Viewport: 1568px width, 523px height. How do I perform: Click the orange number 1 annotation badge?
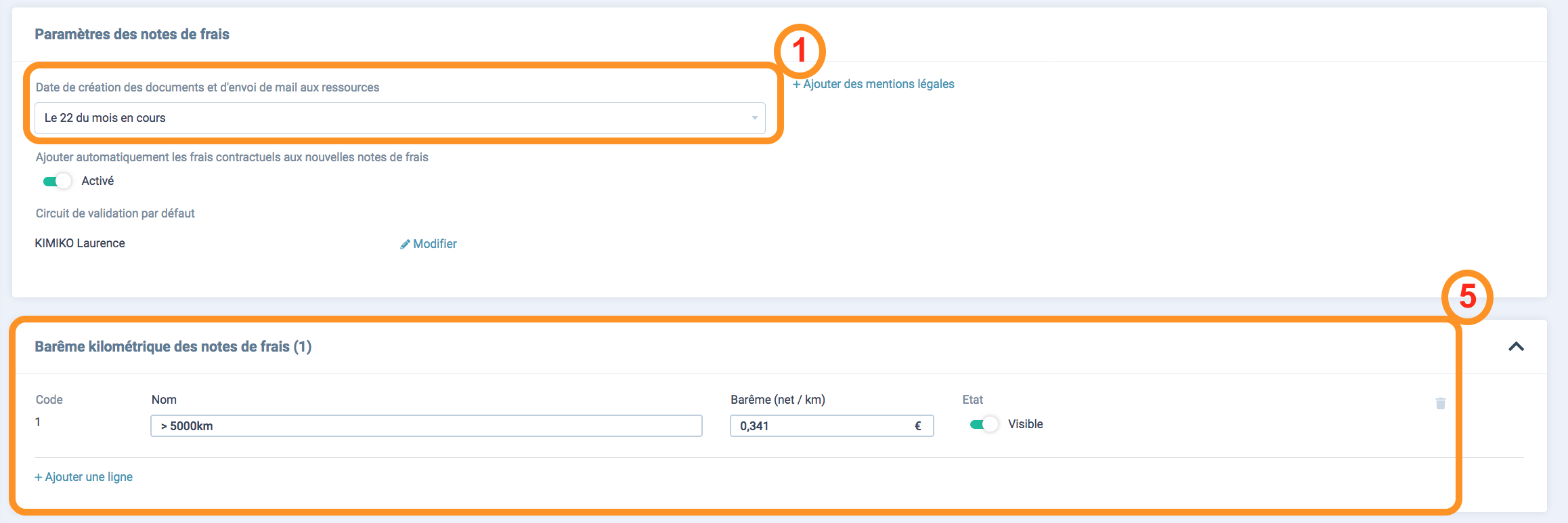pyautogui.click(x=800, y=51)
